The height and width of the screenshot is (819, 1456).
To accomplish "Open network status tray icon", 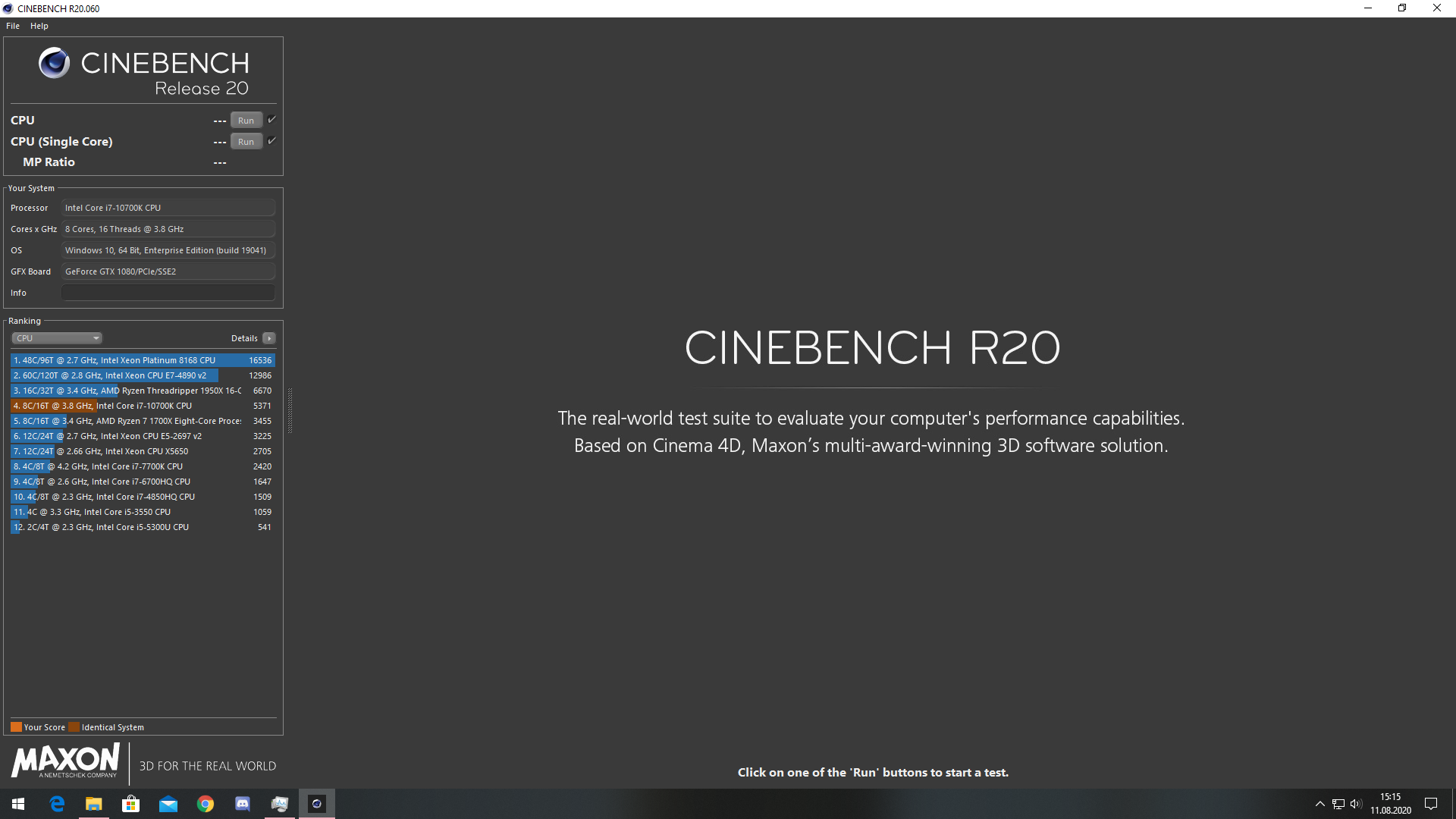I will (x=1338, y=804).
